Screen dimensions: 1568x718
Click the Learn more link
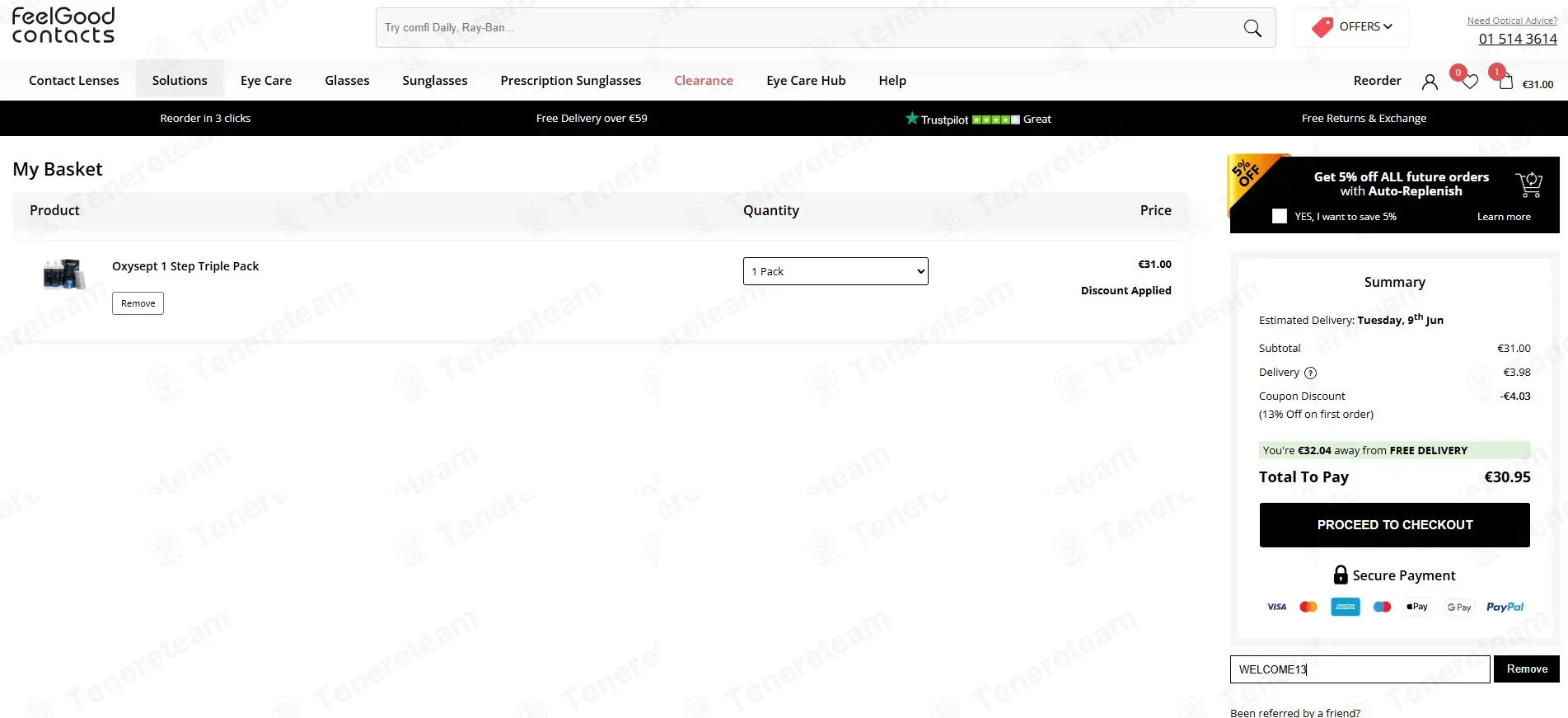(x=1504, y=217)
